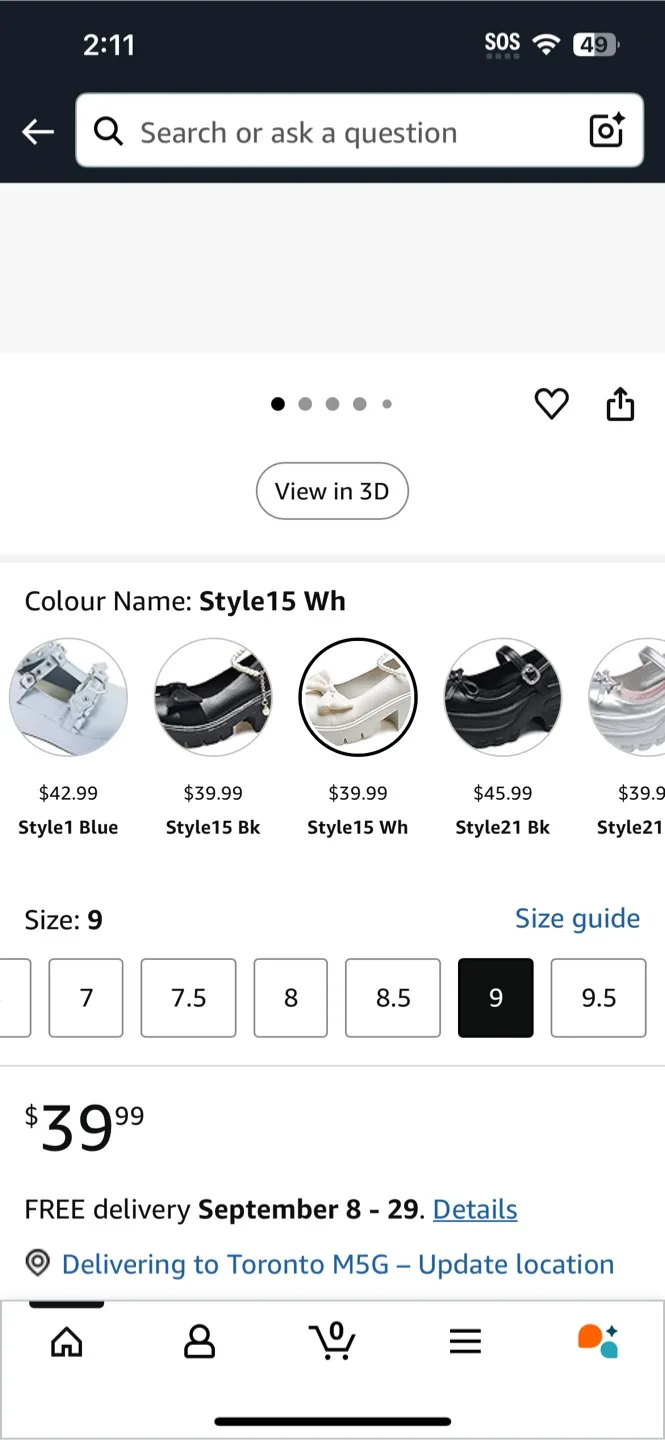Tap the share icon

point(620,404)
